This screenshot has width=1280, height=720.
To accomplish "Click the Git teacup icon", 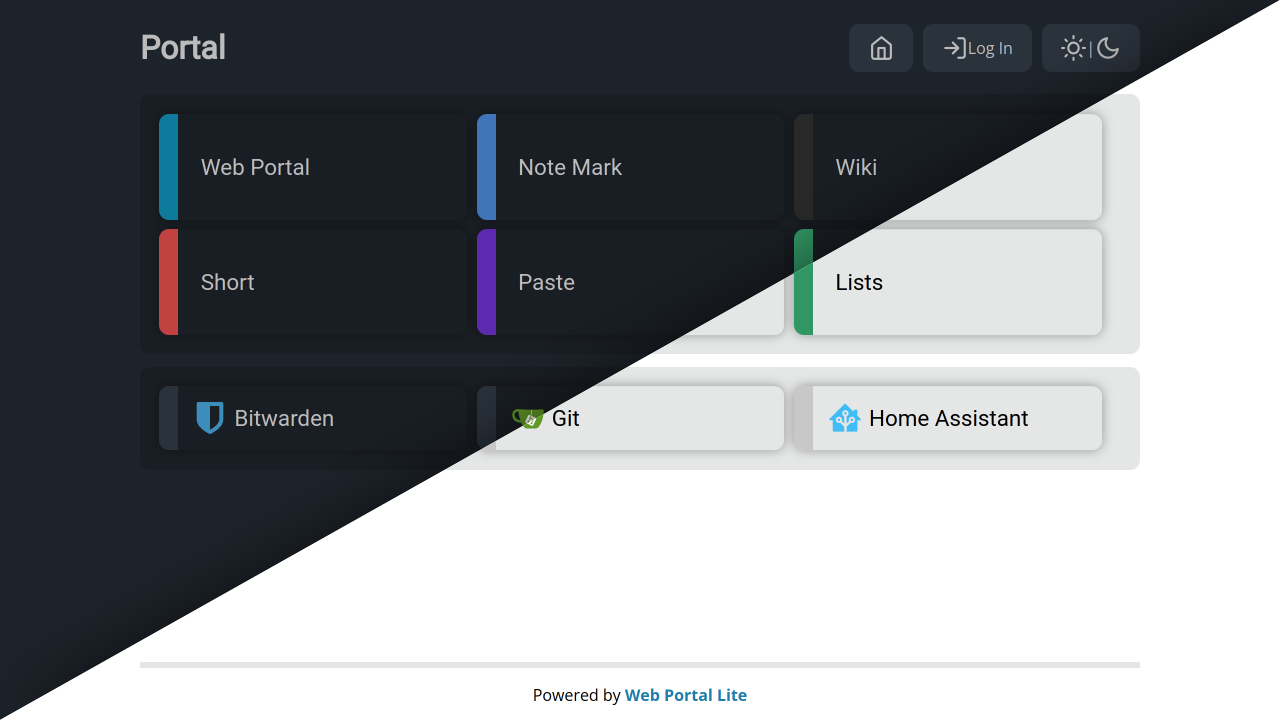I will click(527, 418).
